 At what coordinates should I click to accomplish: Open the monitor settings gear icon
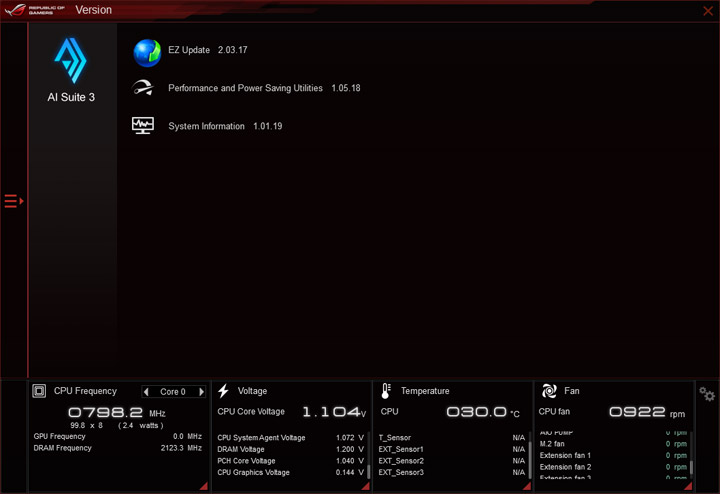pos(707,394)
